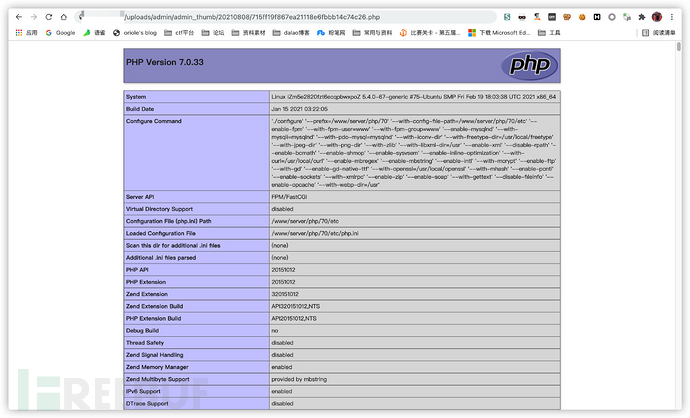The height and width of the screenshot is (418, 690).
Task: Open the Google bookmark
Action: tap(60, 33)
